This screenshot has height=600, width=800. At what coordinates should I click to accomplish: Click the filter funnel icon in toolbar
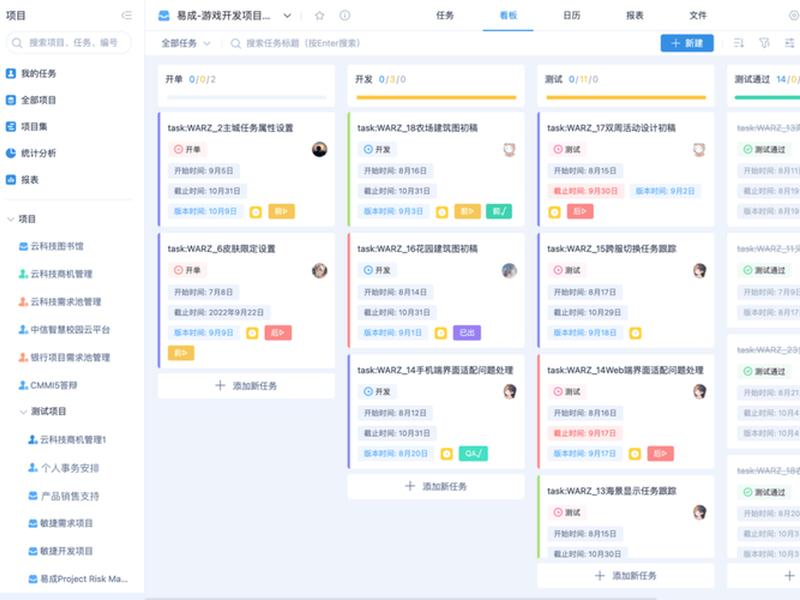coord(764,43)
